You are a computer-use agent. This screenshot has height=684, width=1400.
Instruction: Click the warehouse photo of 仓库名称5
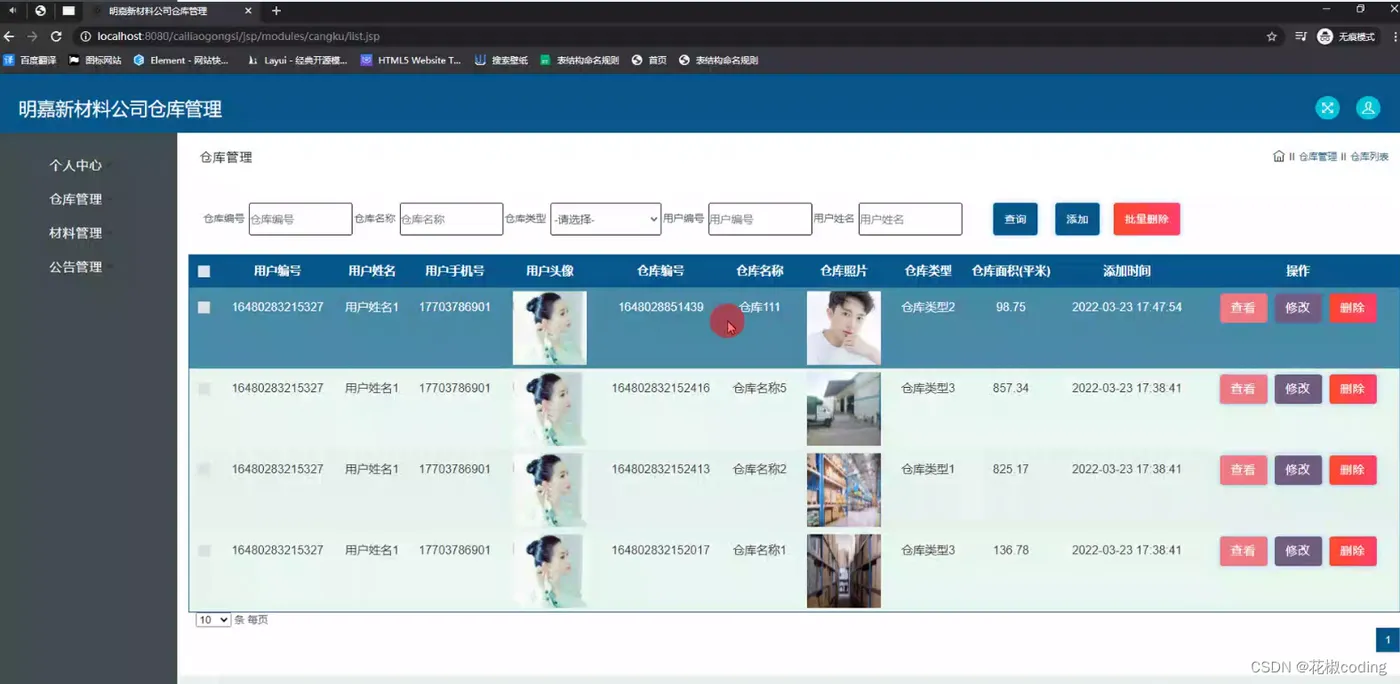click(x=844, y=409)
